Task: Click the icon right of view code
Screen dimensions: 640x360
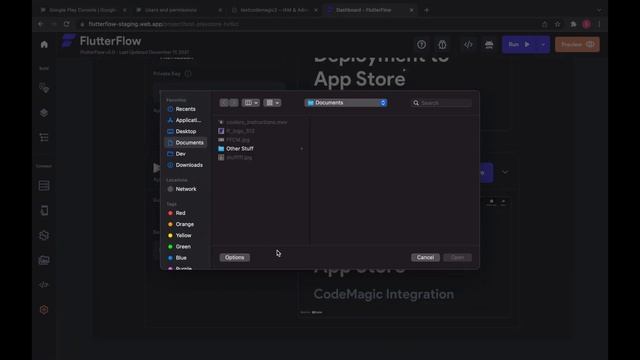Action: [x=489, y=44]
